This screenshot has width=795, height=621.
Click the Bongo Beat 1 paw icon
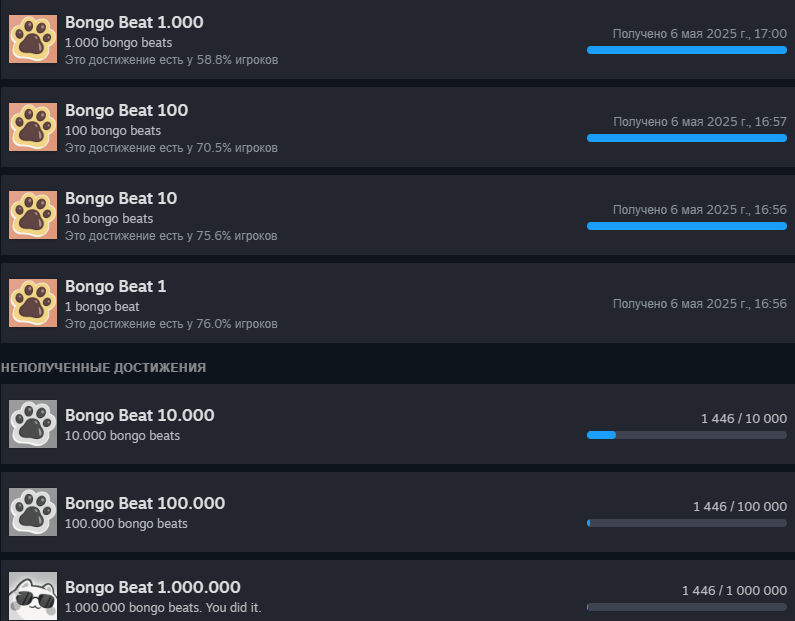click(x=33, y=303)
